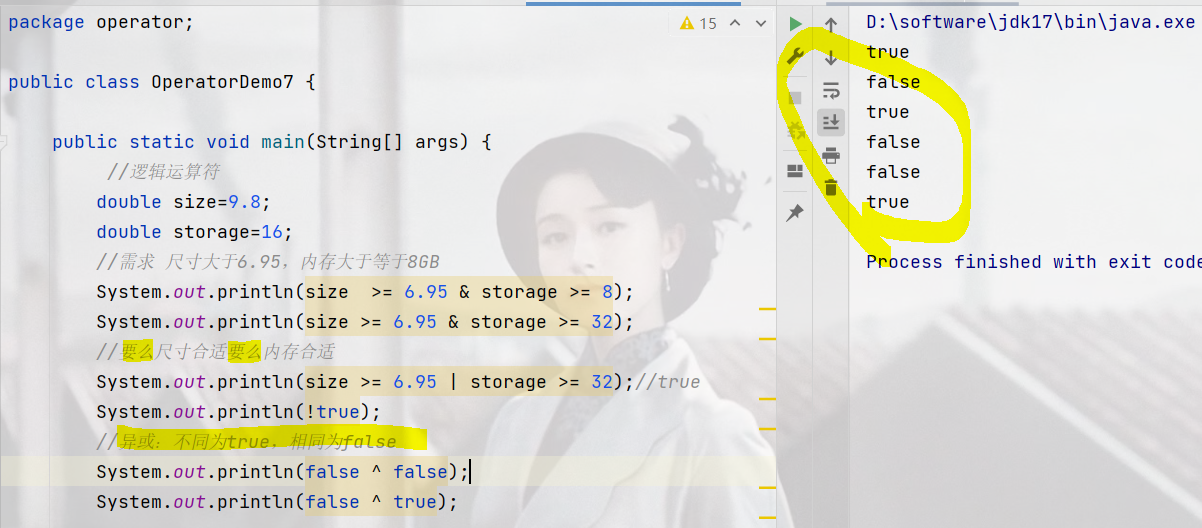The height and width of the screenshot is (528, 1202).
Task: Click the exit/bug icon below the stop button
Action: [x=795, y=130]
